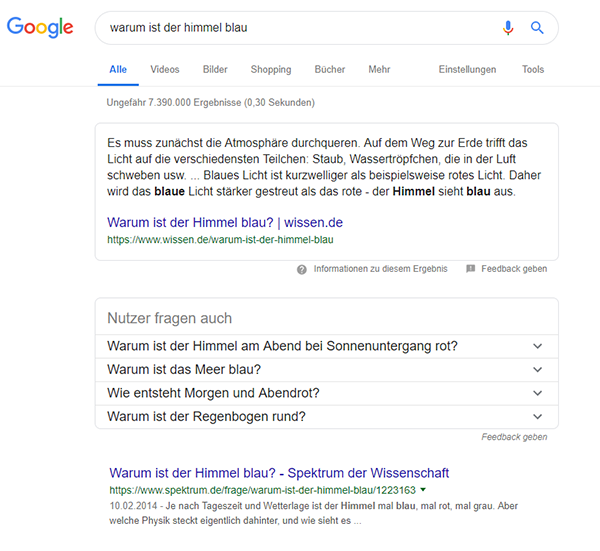Open Einstellungen menu
600x551 pixels.
pos(467,69)
